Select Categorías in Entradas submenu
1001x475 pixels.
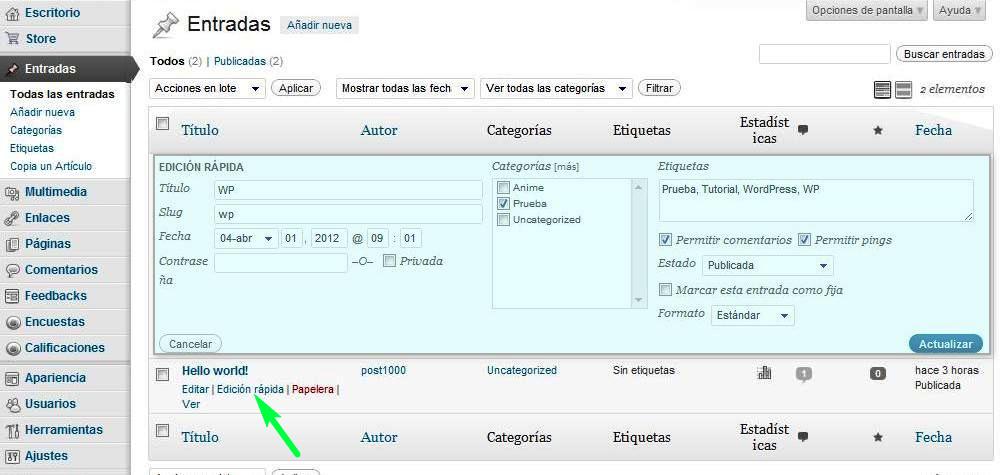[x=36, y=130]
